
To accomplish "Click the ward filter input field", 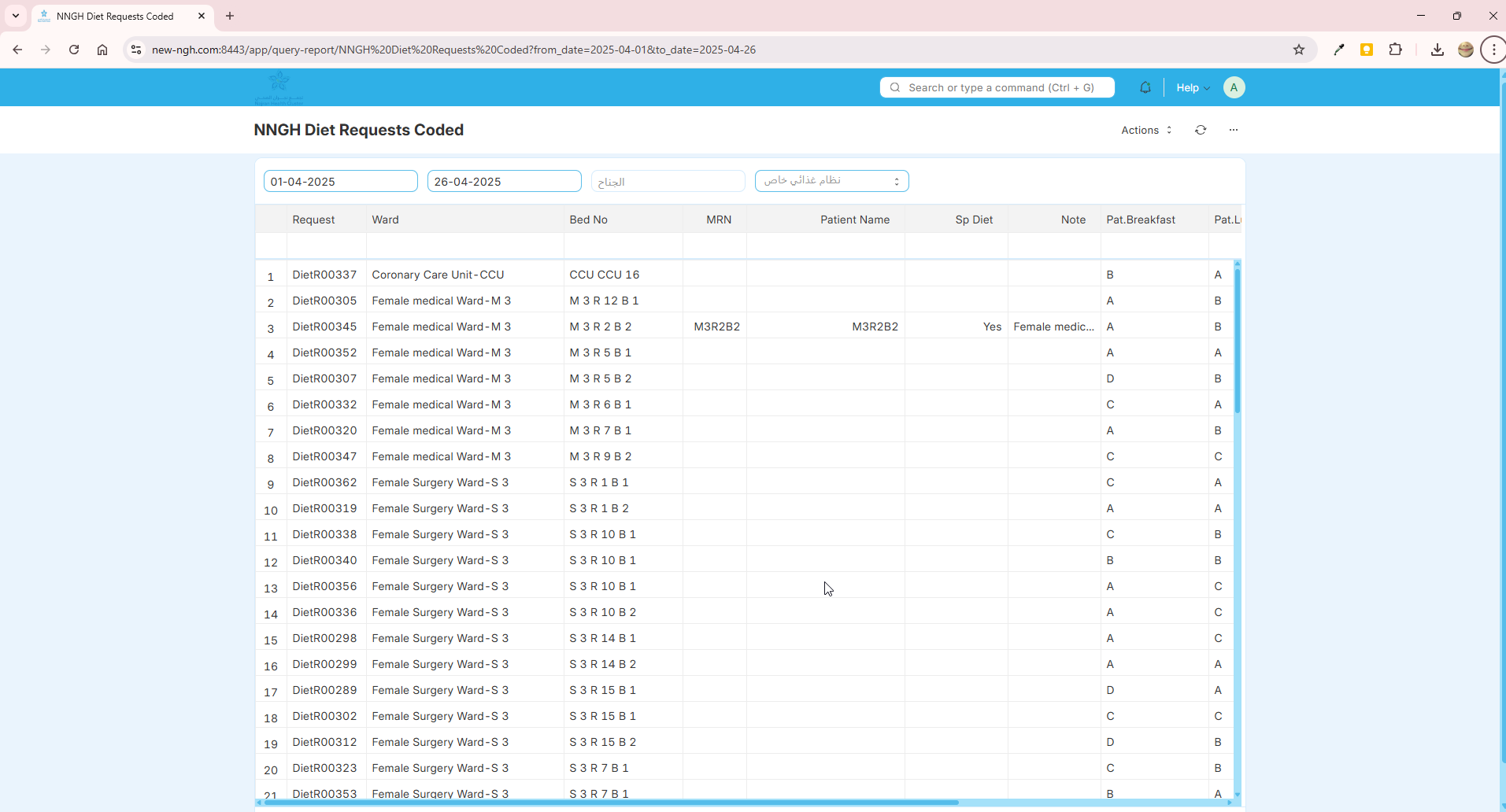I will point(668,181).
